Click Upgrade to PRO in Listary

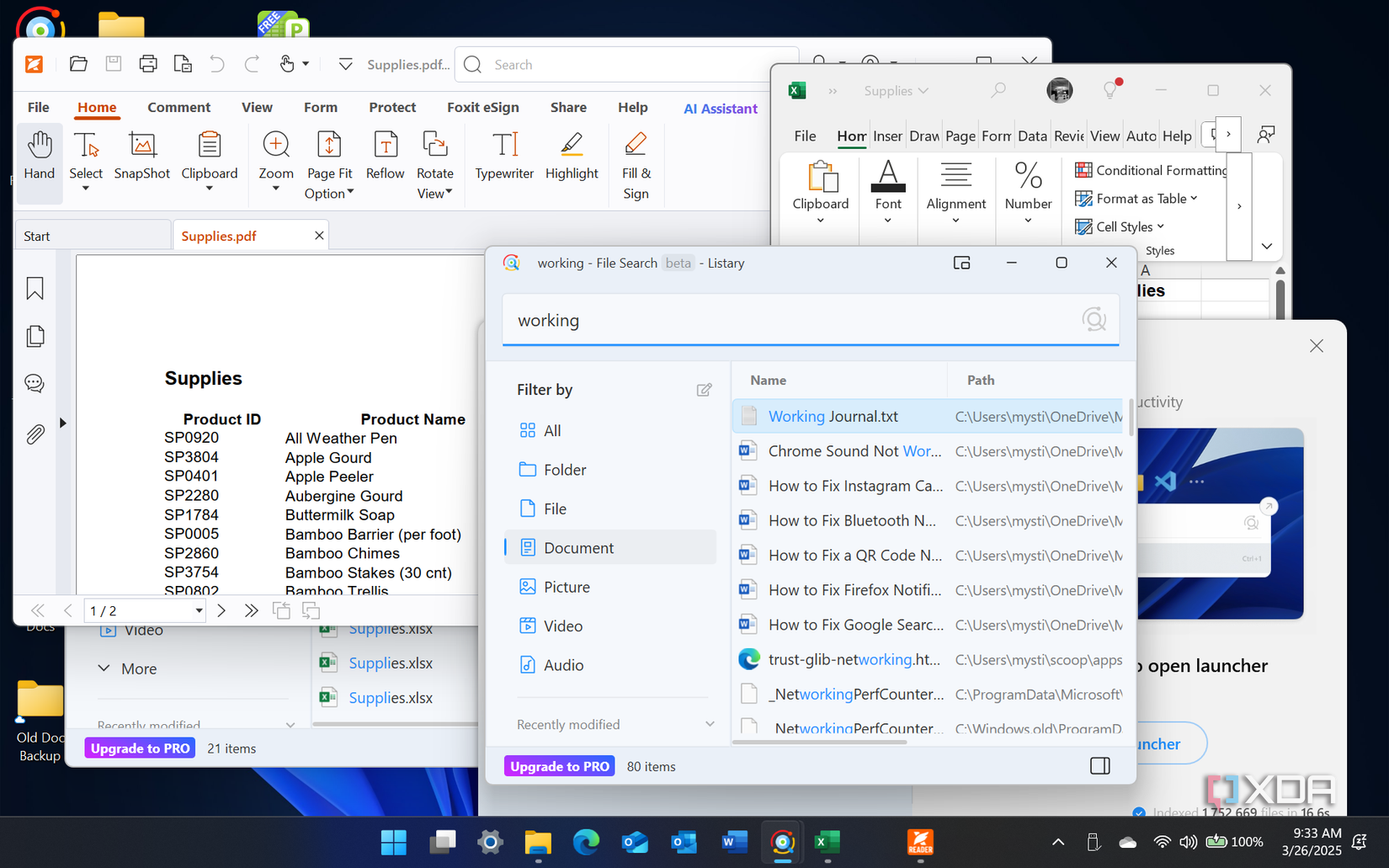click(559, 766)
